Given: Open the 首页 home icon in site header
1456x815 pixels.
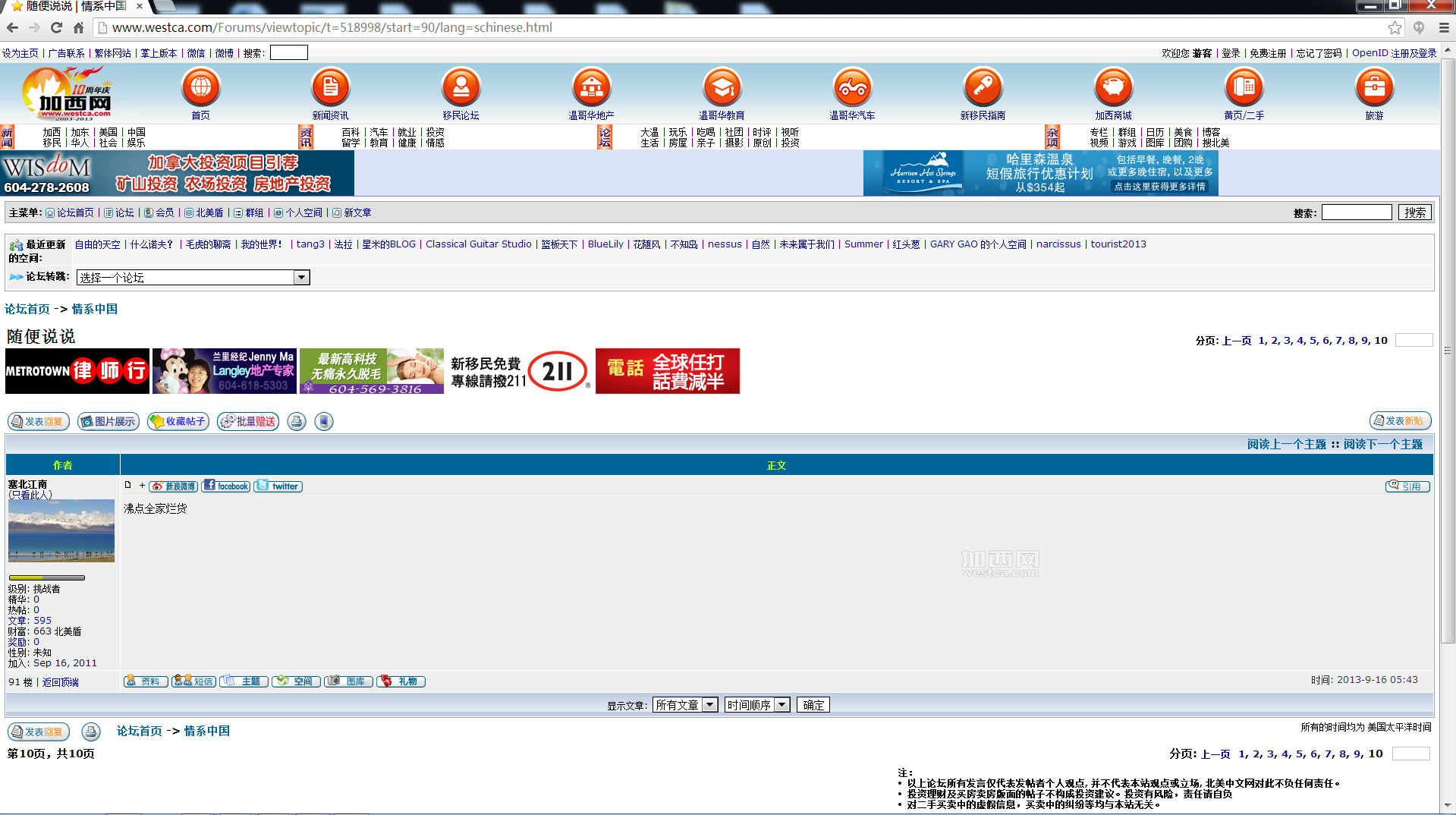Looking at the screenshot, I should coord(200,87).
